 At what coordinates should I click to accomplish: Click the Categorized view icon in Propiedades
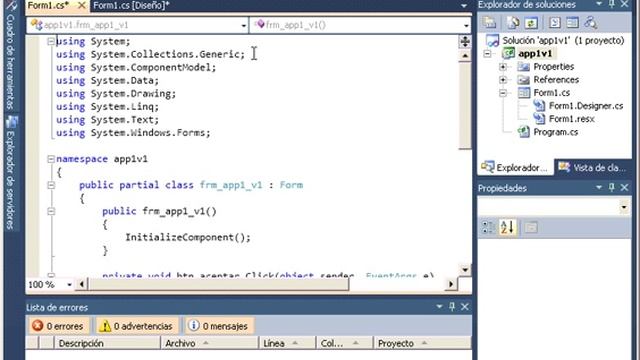488,227
